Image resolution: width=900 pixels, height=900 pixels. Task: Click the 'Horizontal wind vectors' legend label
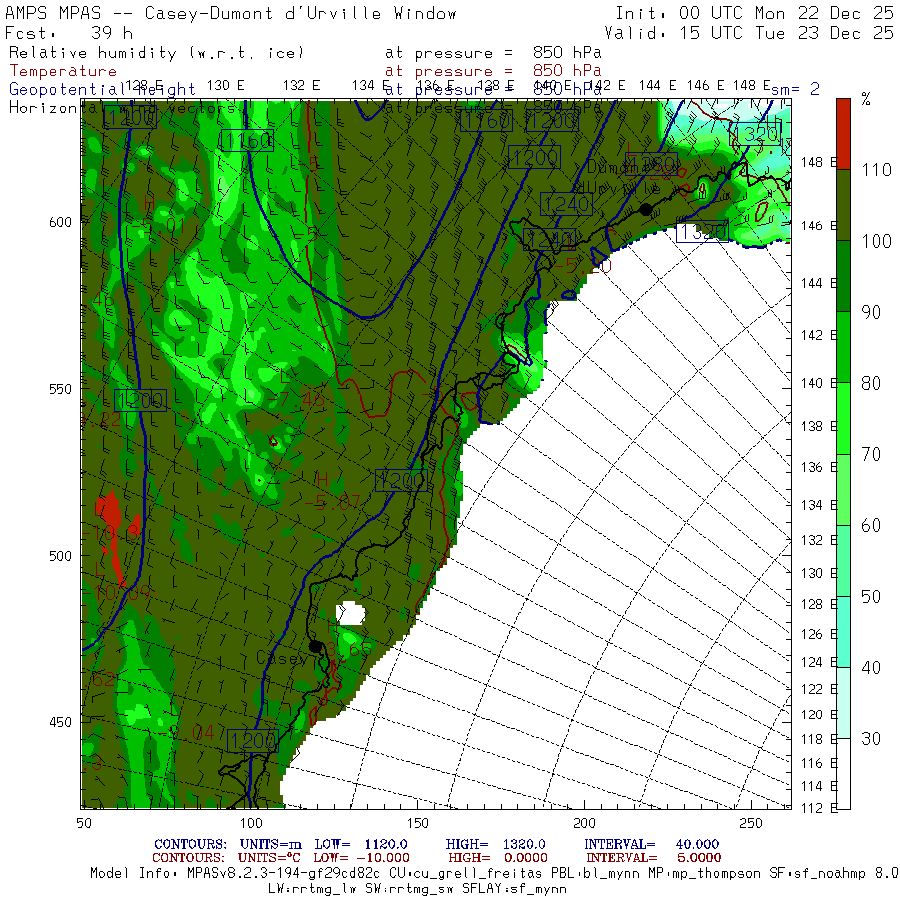[x=122, y=108]
